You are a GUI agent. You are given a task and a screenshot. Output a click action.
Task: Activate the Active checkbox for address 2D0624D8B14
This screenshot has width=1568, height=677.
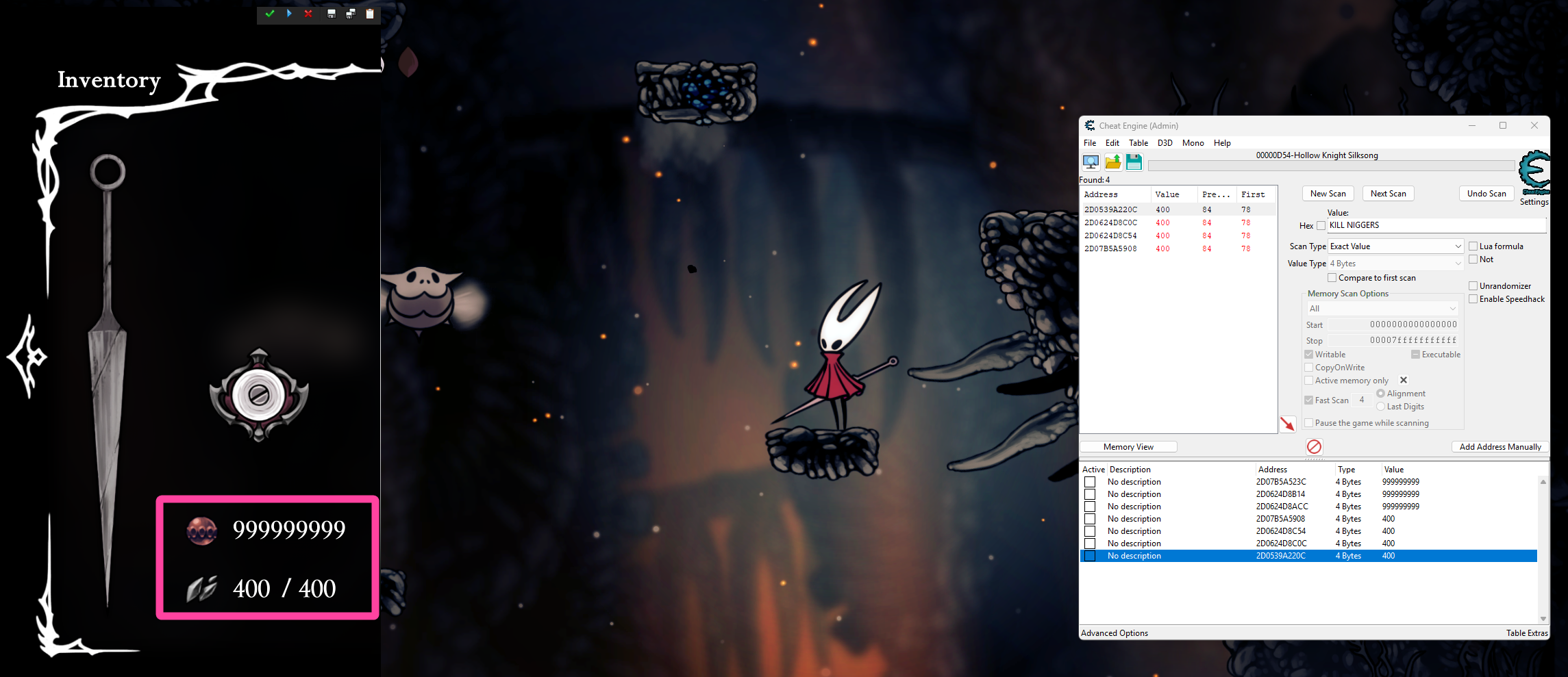(1090, 494)
